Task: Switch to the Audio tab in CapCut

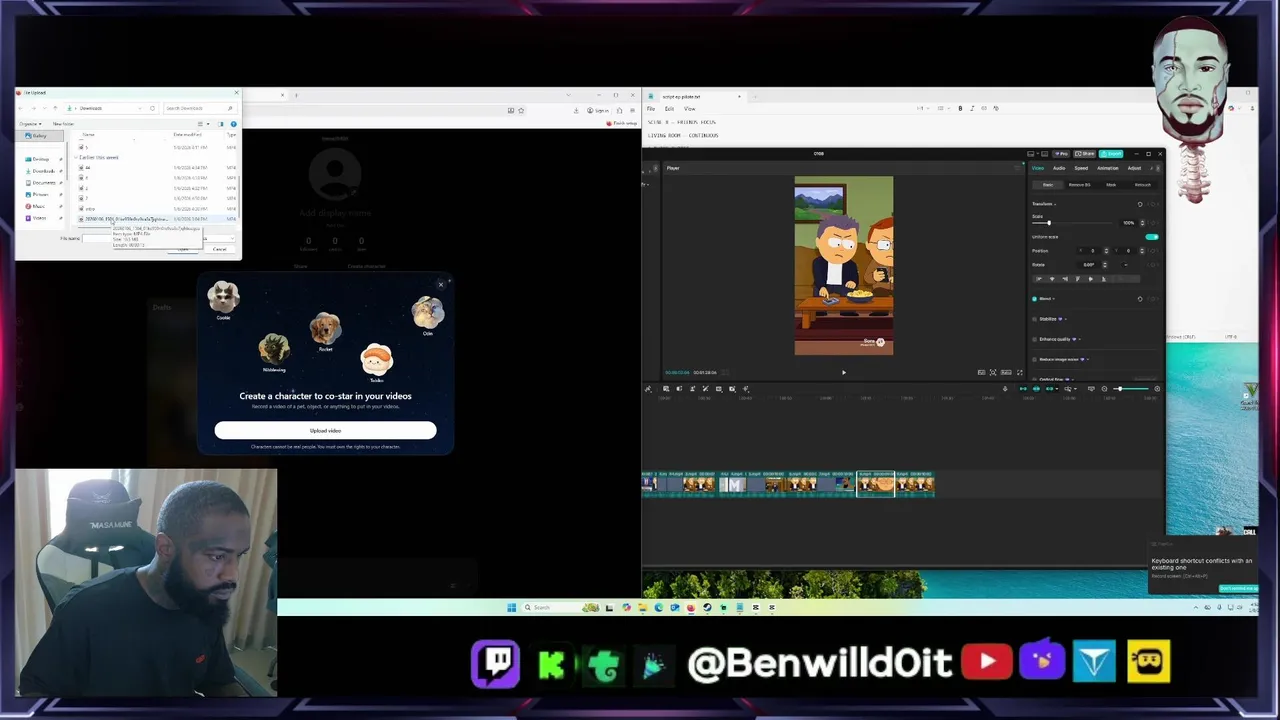Action: pyautogui.click(x=1059, y=168)
